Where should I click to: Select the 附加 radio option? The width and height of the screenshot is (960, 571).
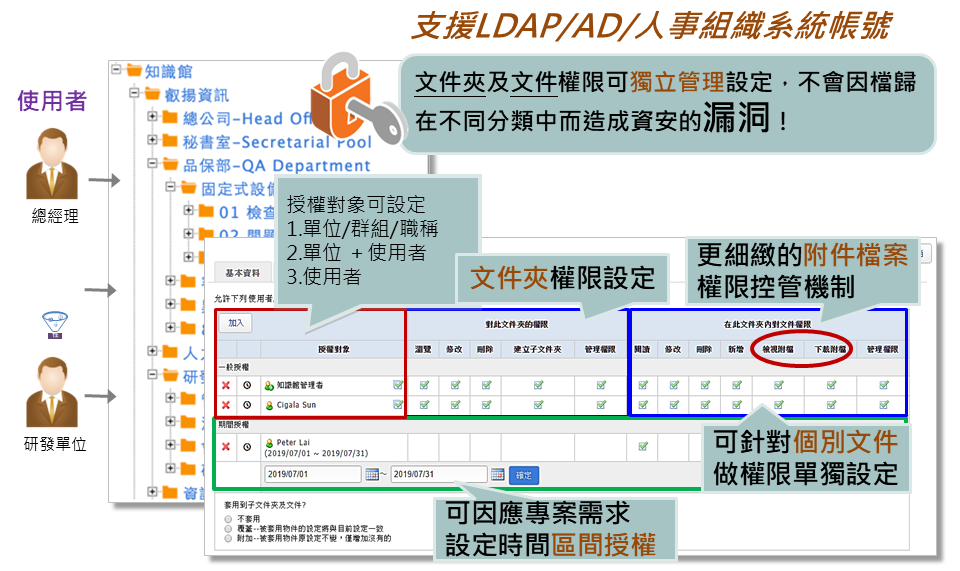(x=228, y=539)
